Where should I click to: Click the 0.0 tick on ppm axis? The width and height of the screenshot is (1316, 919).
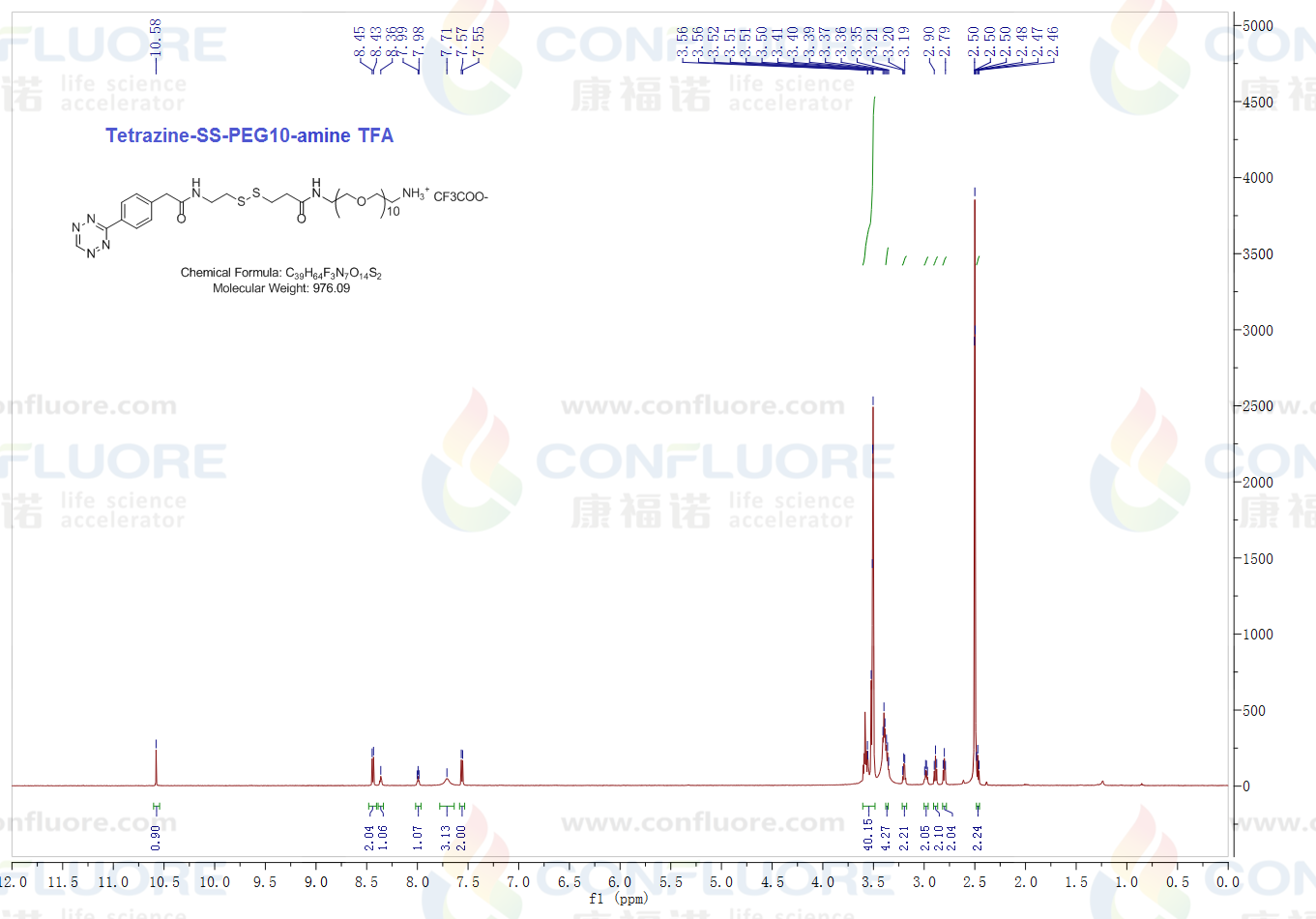point(1228,882)
